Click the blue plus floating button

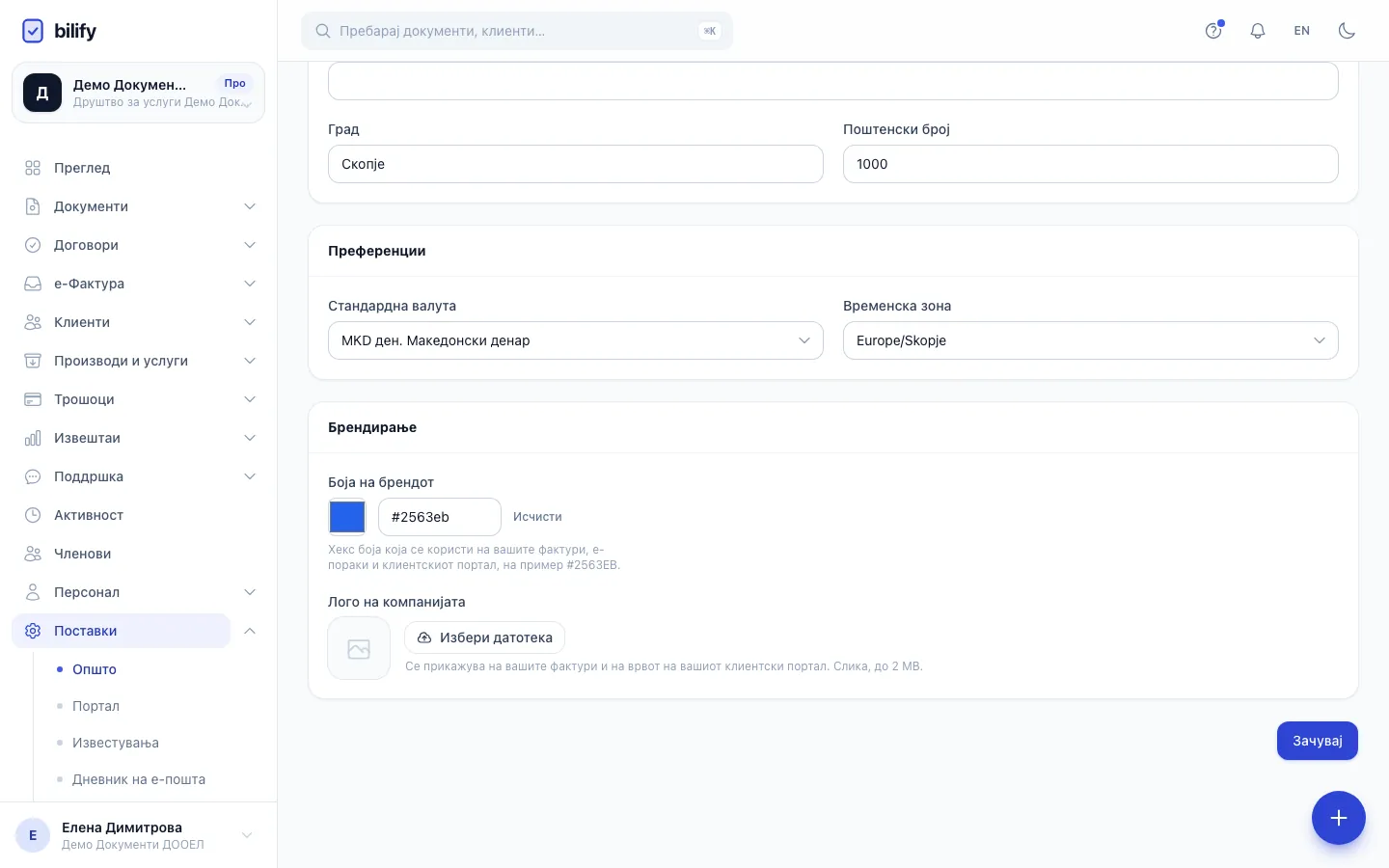pyautogui.click(x=1339, y=818)
